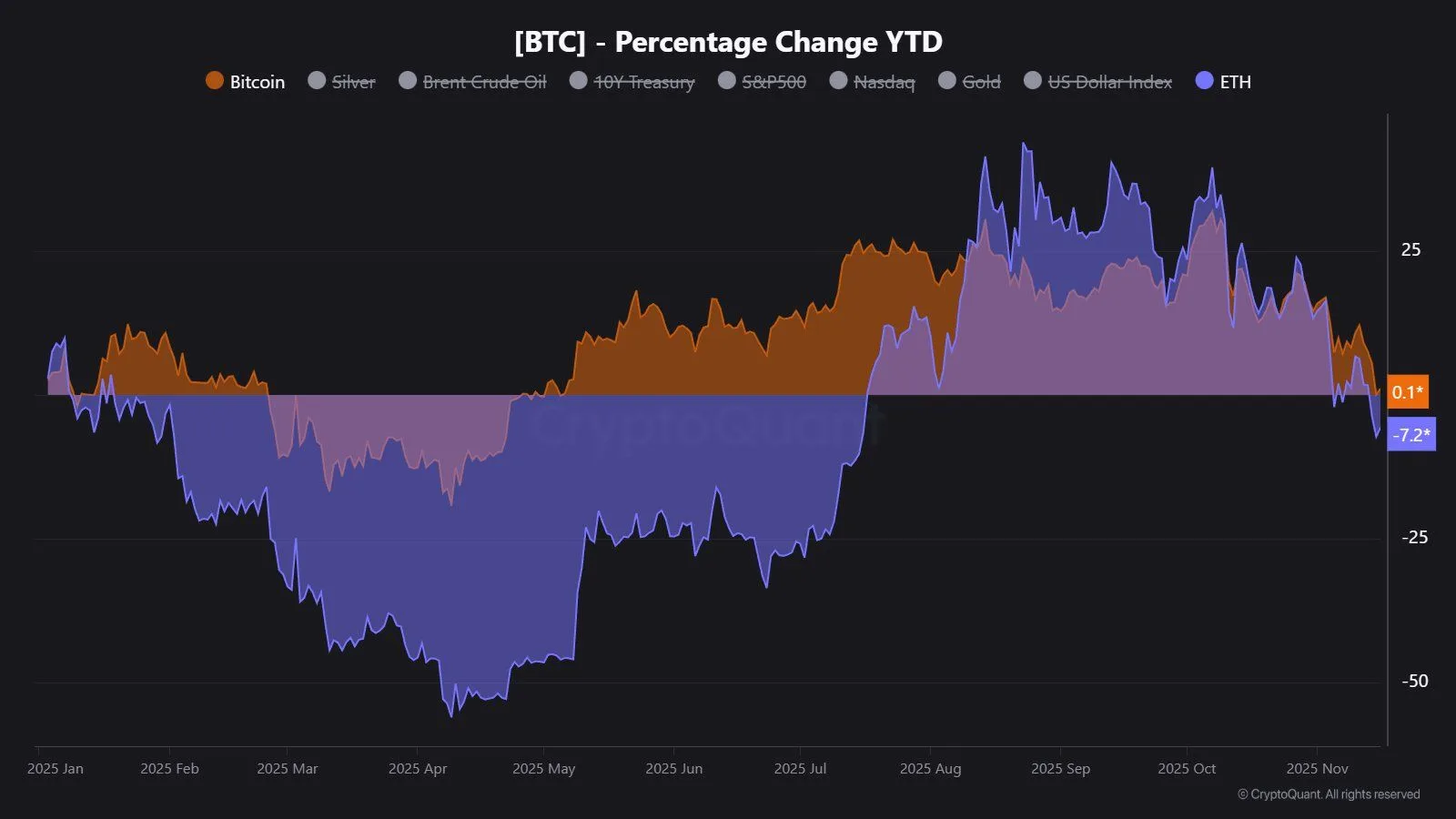The width and height of the screenshot is (1456, 819).
Task: Click the purple -7.2* ETH value tag
Action: pyautogui.click(x=1411, y=435)
